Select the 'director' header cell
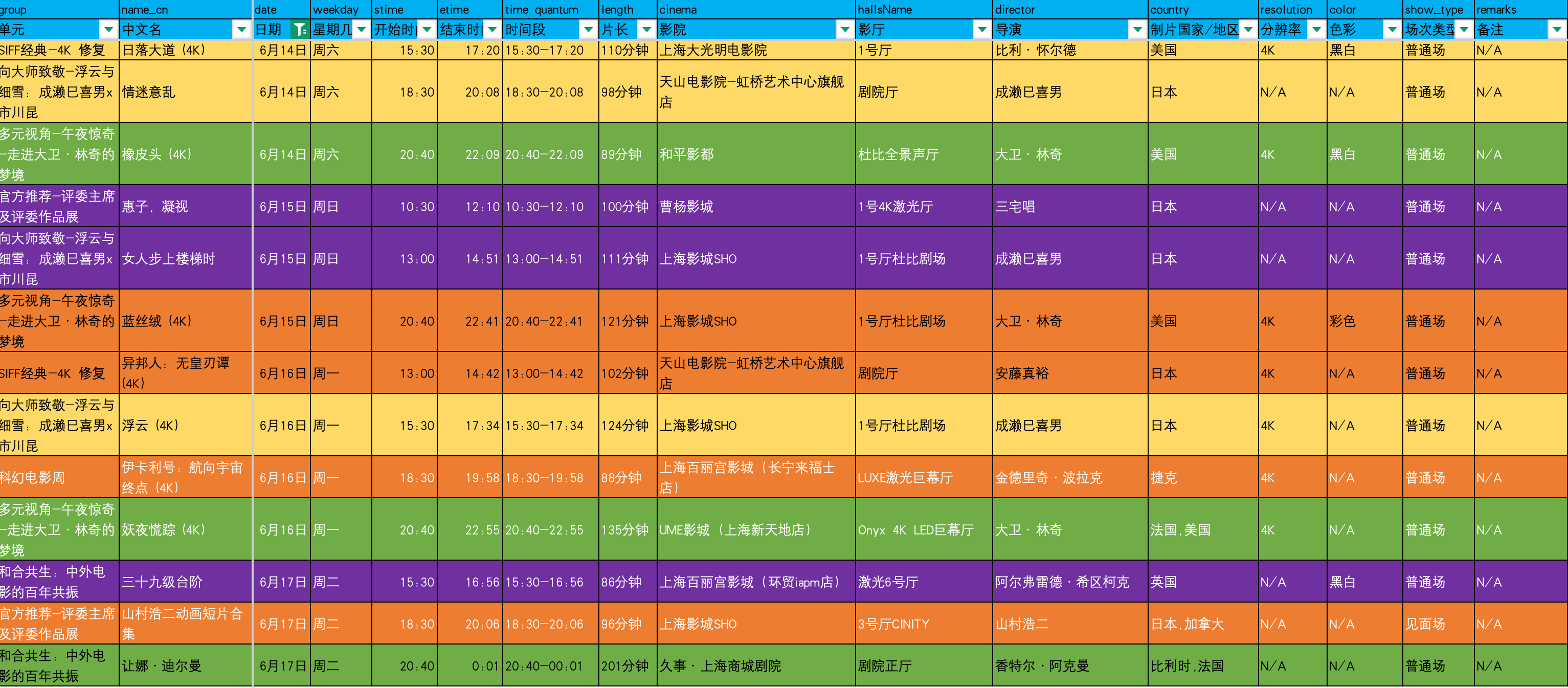 (1070, 10)
